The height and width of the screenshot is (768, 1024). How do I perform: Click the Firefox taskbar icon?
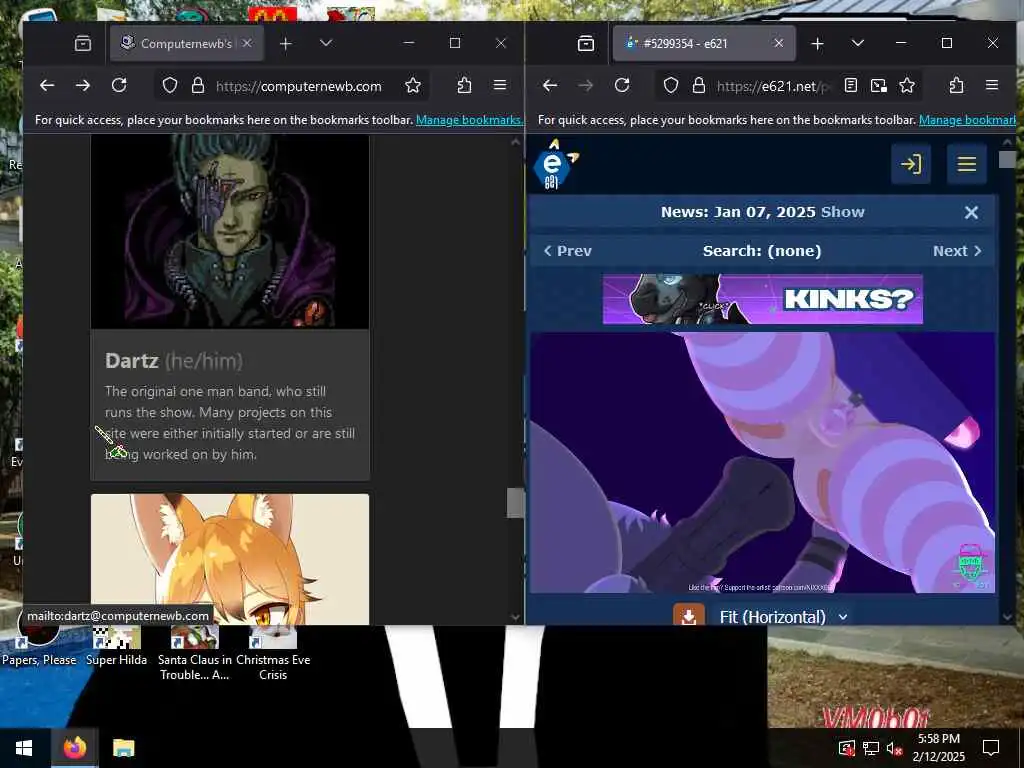74,748
